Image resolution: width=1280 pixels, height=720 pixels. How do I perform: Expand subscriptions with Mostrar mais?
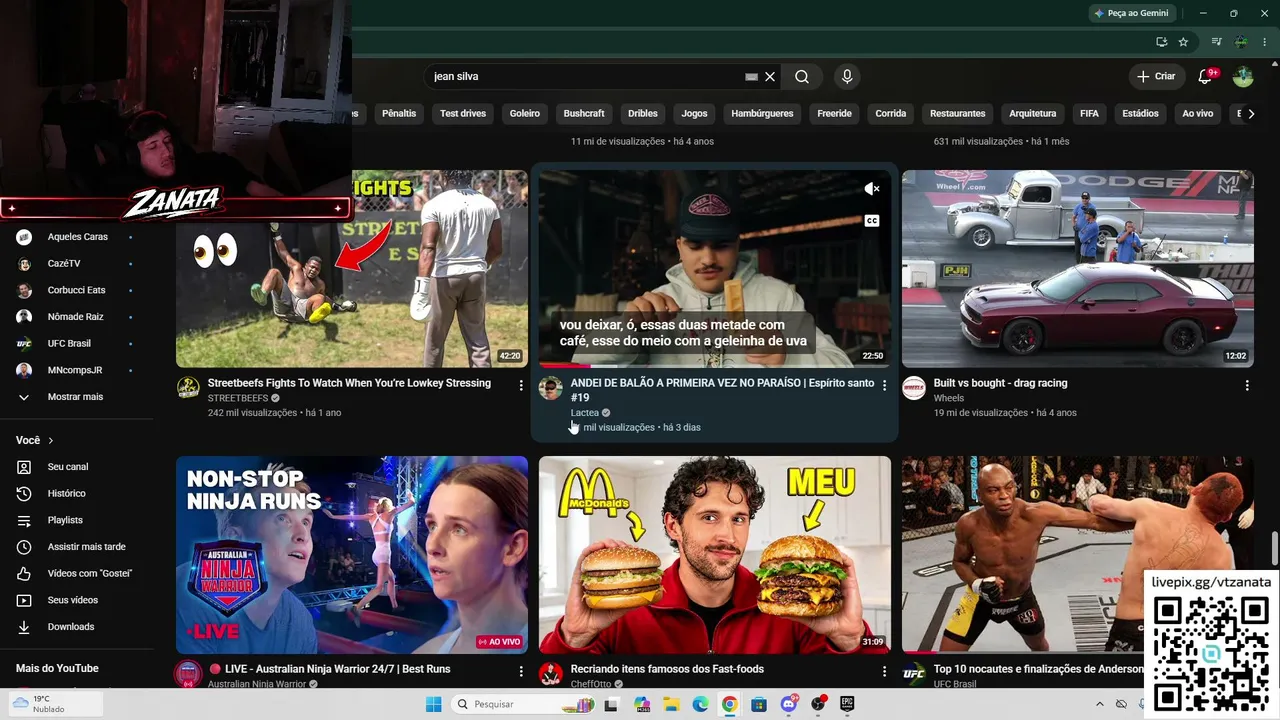(x=77, y=397)
